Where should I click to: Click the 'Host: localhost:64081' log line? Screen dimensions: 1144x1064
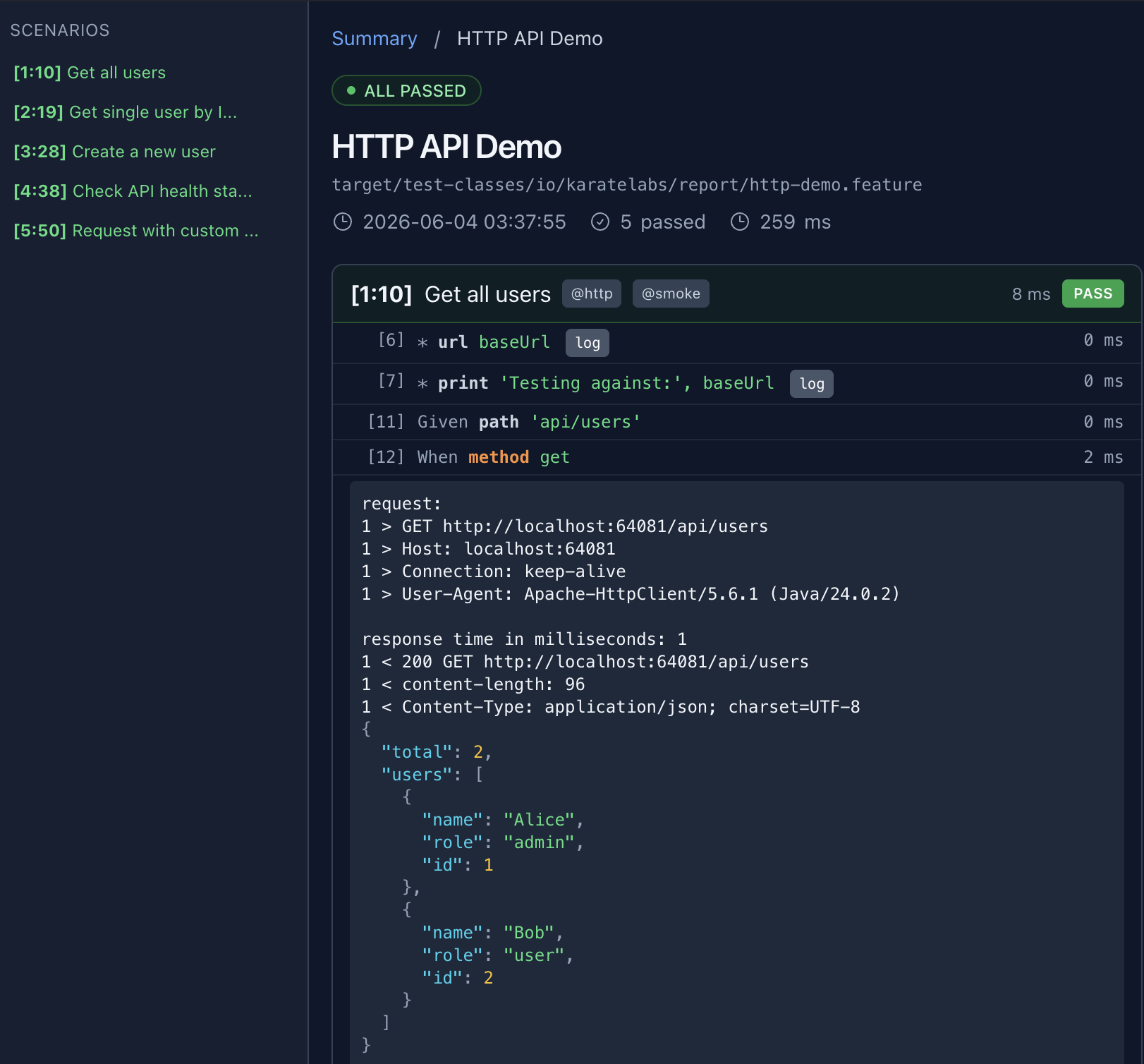489,549
